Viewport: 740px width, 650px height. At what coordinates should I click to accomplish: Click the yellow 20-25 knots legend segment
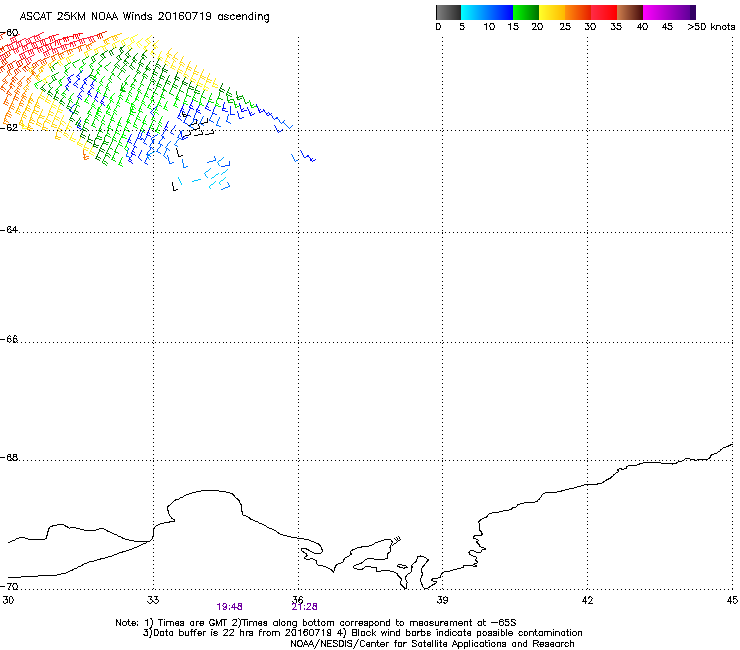[552, 12]
